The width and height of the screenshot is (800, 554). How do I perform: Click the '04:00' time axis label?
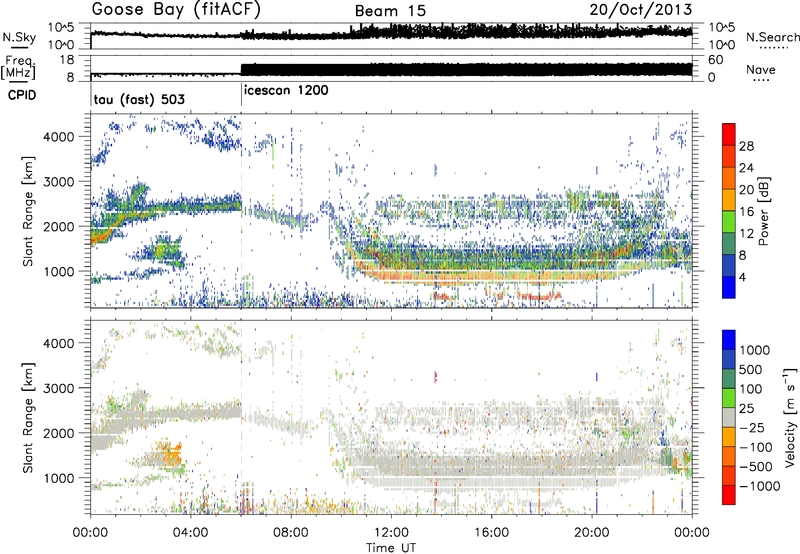tap(191, 533)
